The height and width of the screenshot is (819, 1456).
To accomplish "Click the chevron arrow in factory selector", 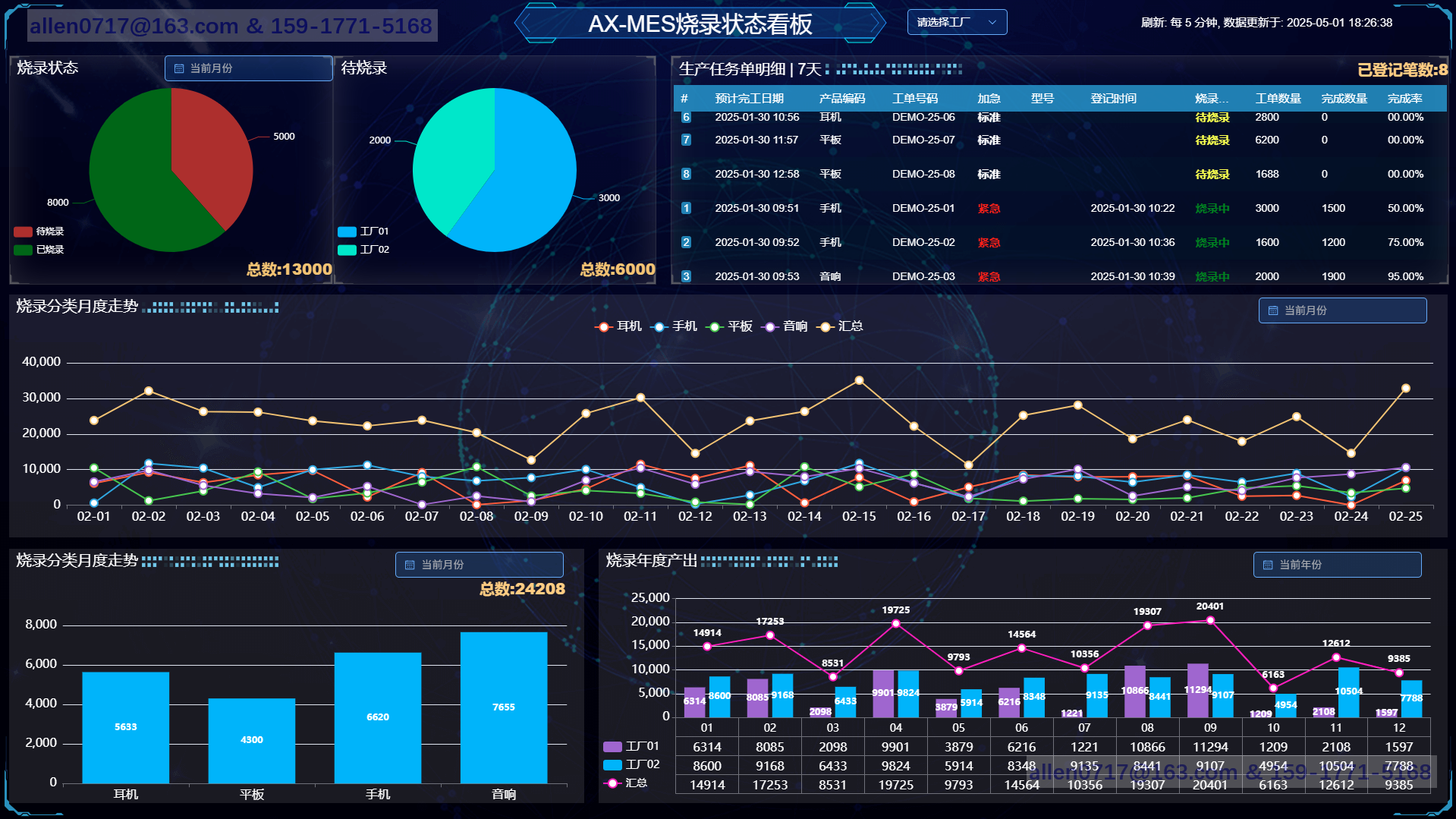I will click(992, 22).
